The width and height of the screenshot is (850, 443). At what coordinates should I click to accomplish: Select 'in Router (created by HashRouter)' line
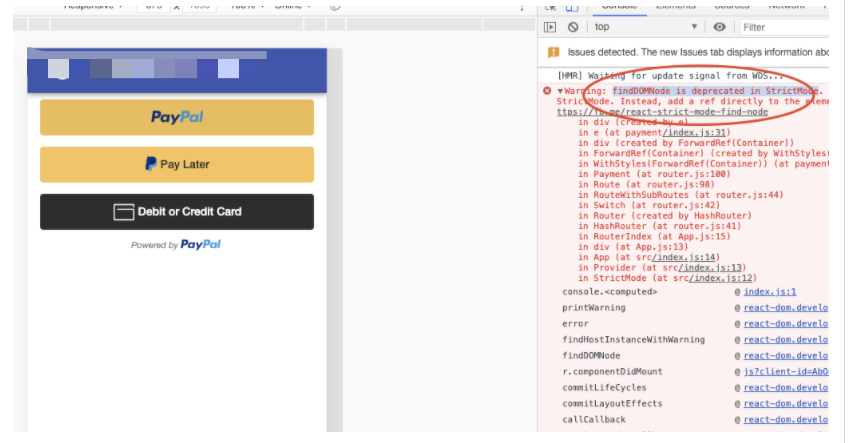pos(665,216)
